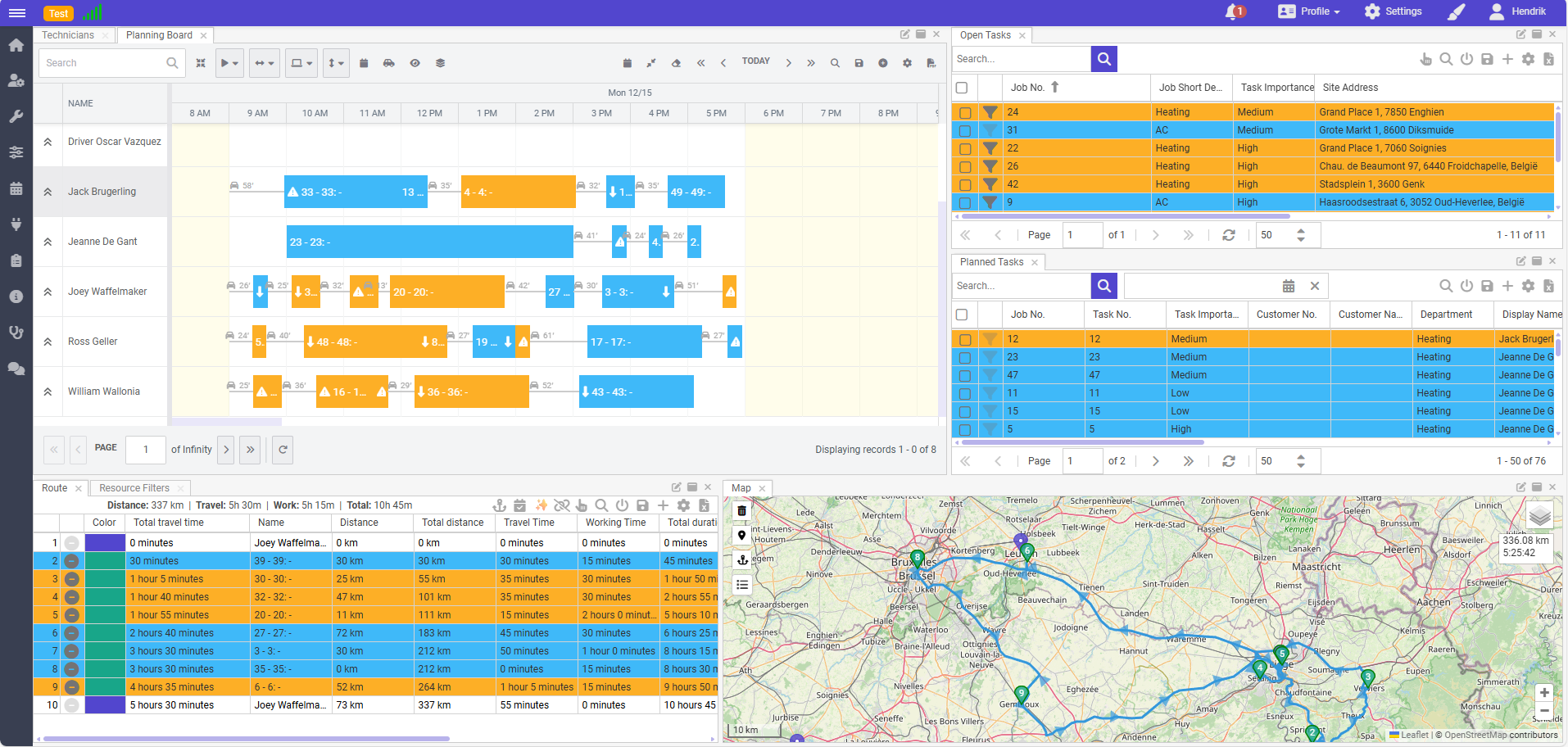
Task: Switch to the Technicians tab
Action: pyautogui.click(x=68, y=35)
